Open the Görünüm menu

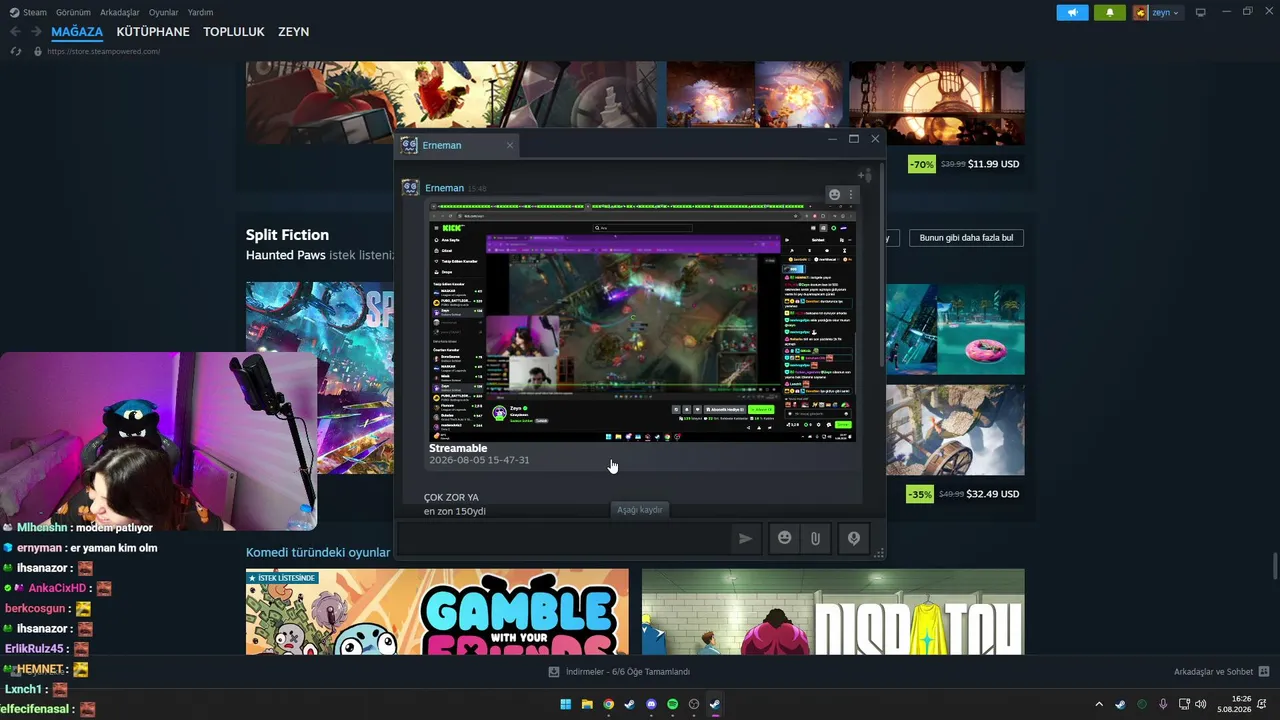pyautogui.click(x=73, y=13)
